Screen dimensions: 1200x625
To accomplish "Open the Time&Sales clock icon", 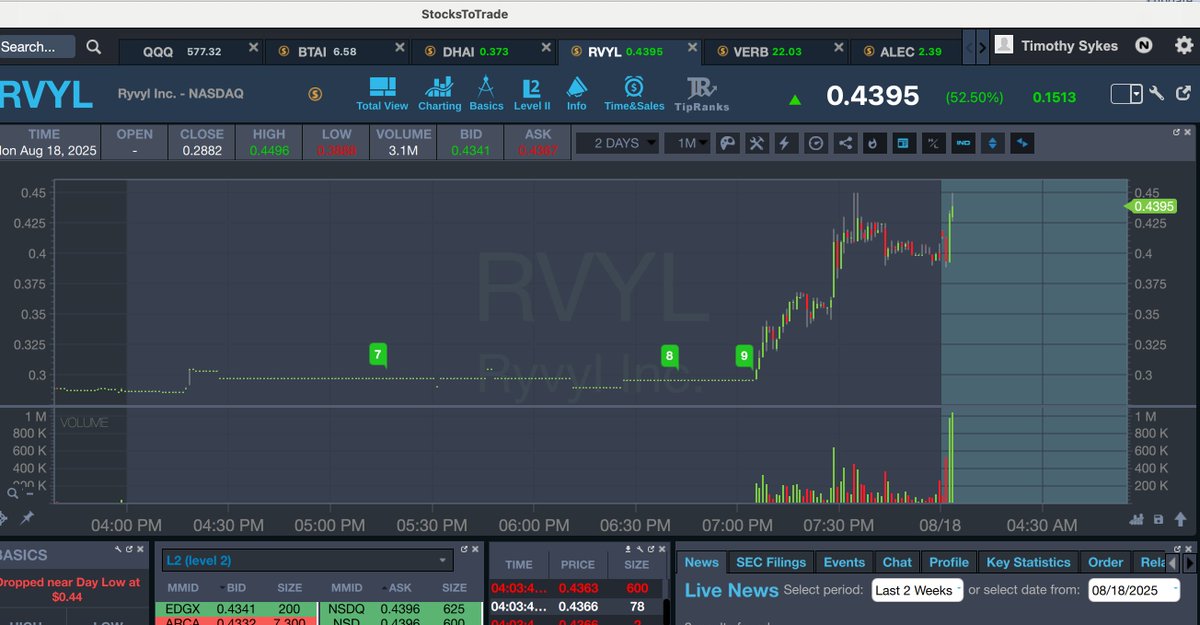I will click(x=634, y=93).
